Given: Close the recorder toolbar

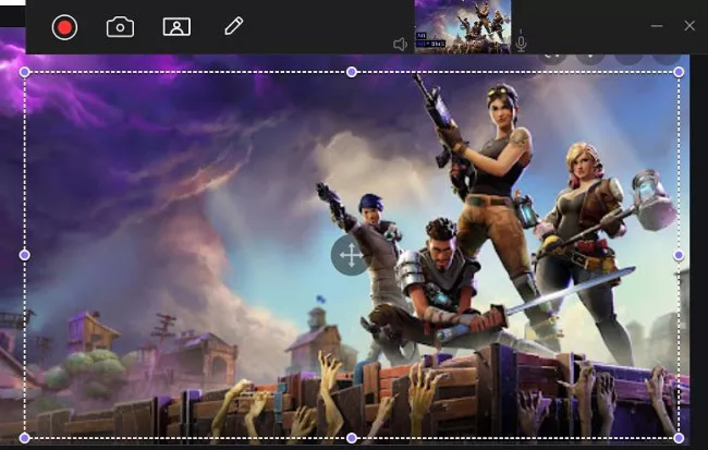Looking at the screenshot, I should 689,26.
